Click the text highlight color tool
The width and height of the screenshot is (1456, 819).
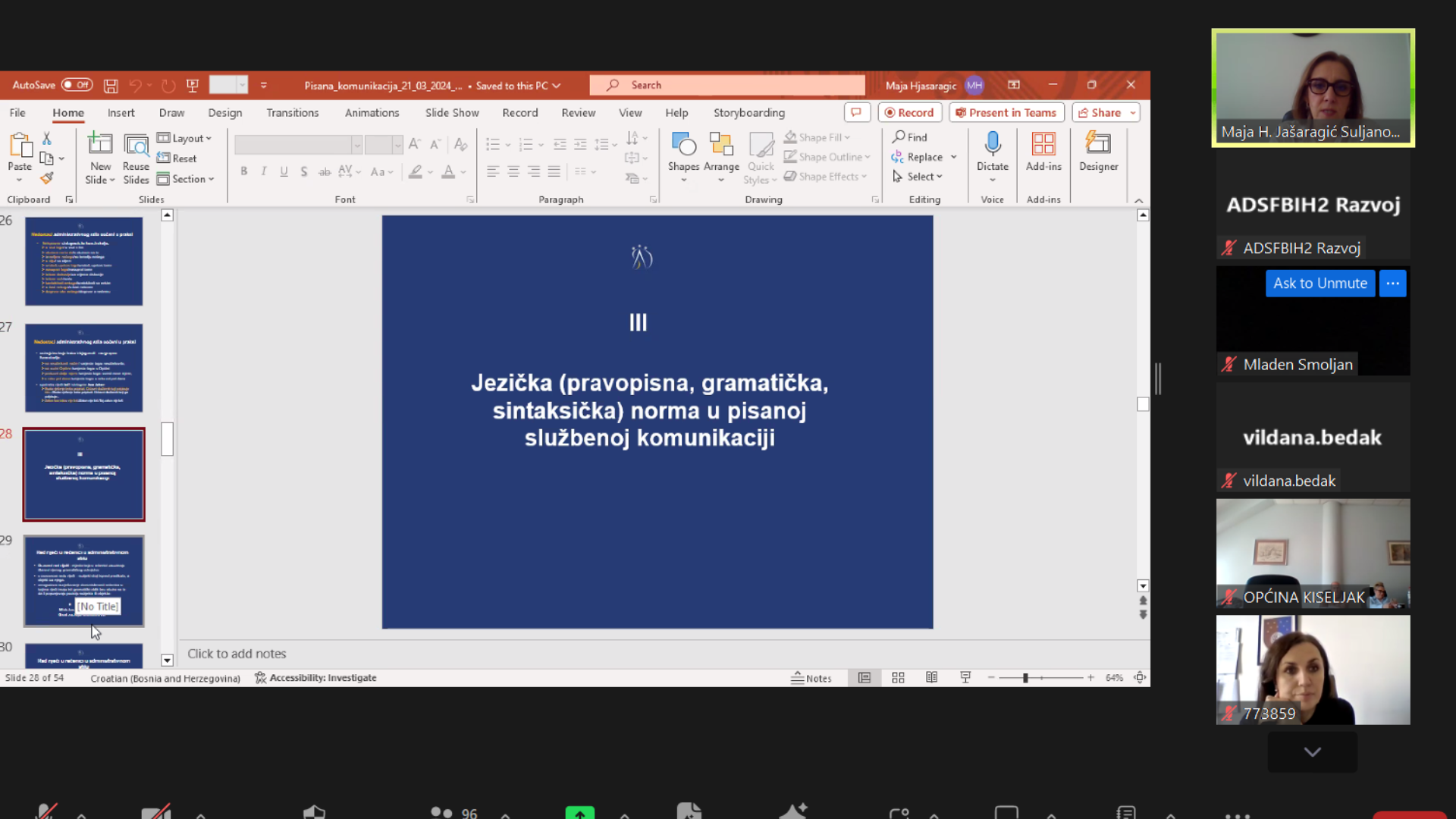[x=416, y=171]
